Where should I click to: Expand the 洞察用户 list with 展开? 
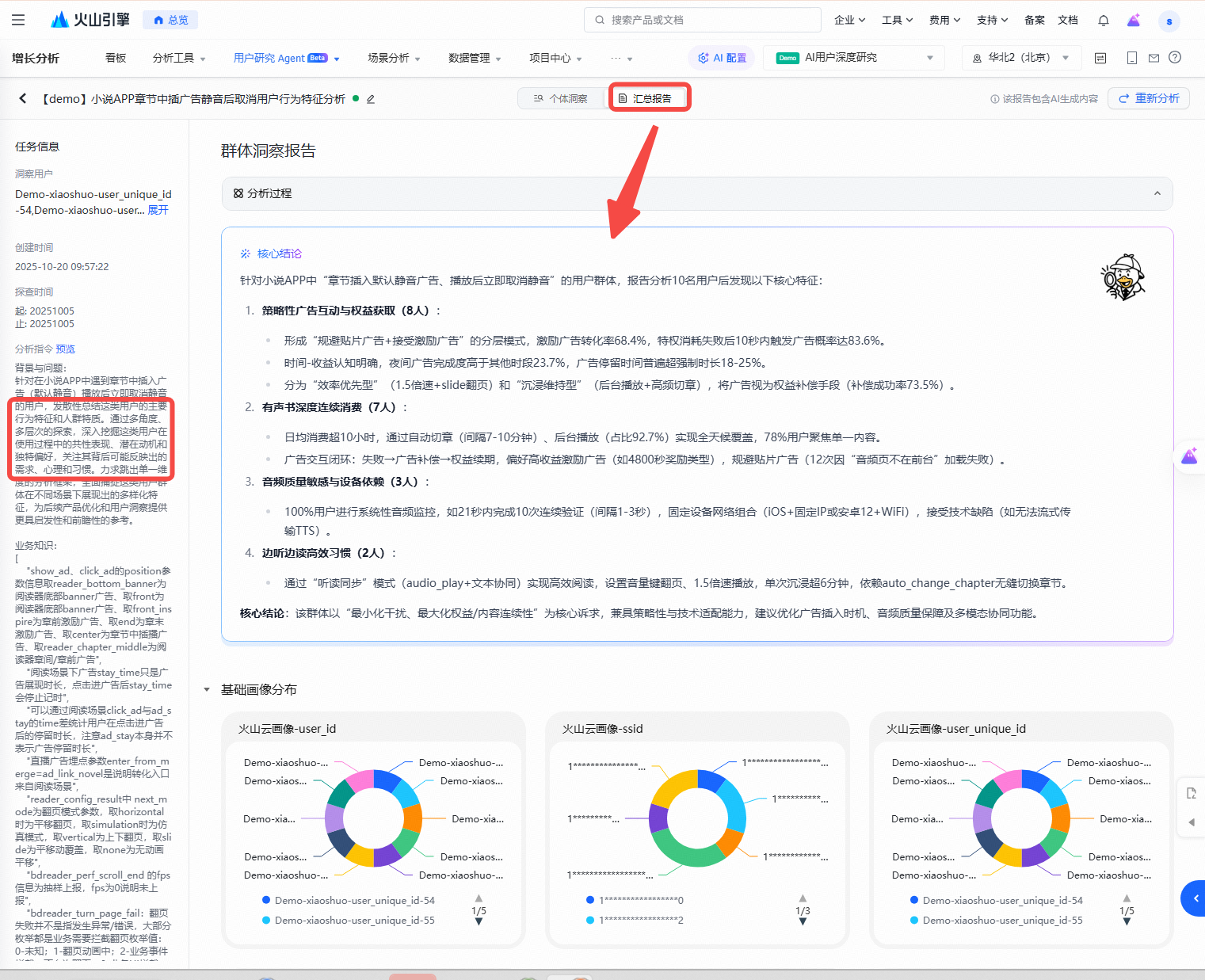(158, 210)
